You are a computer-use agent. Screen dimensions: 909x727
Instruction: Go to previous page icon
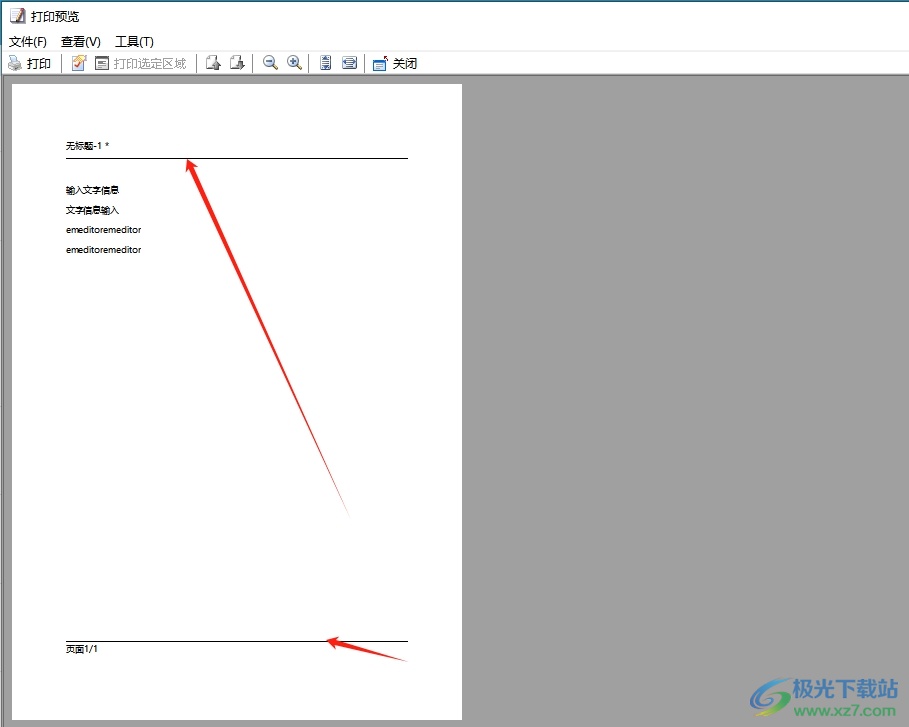[x=213, y=63]
